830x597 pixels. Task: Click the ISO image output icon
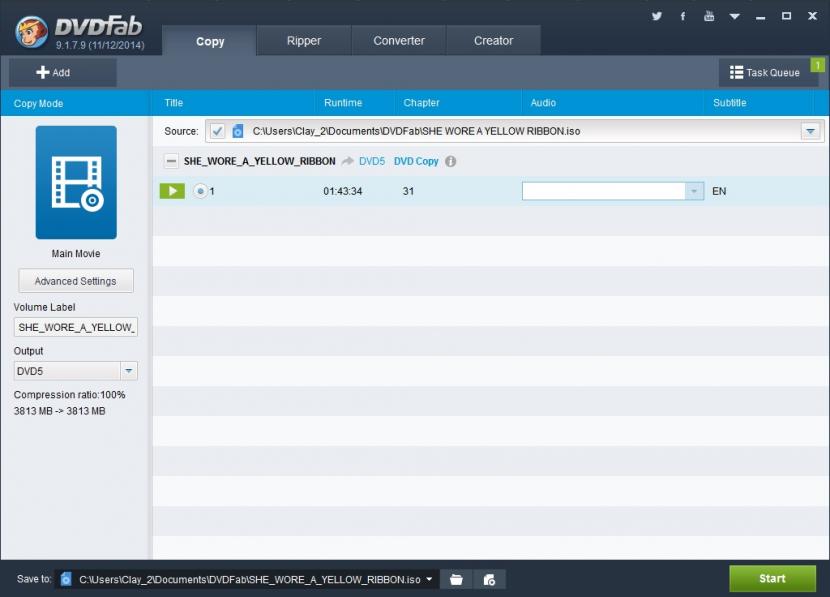pos(489,579)
